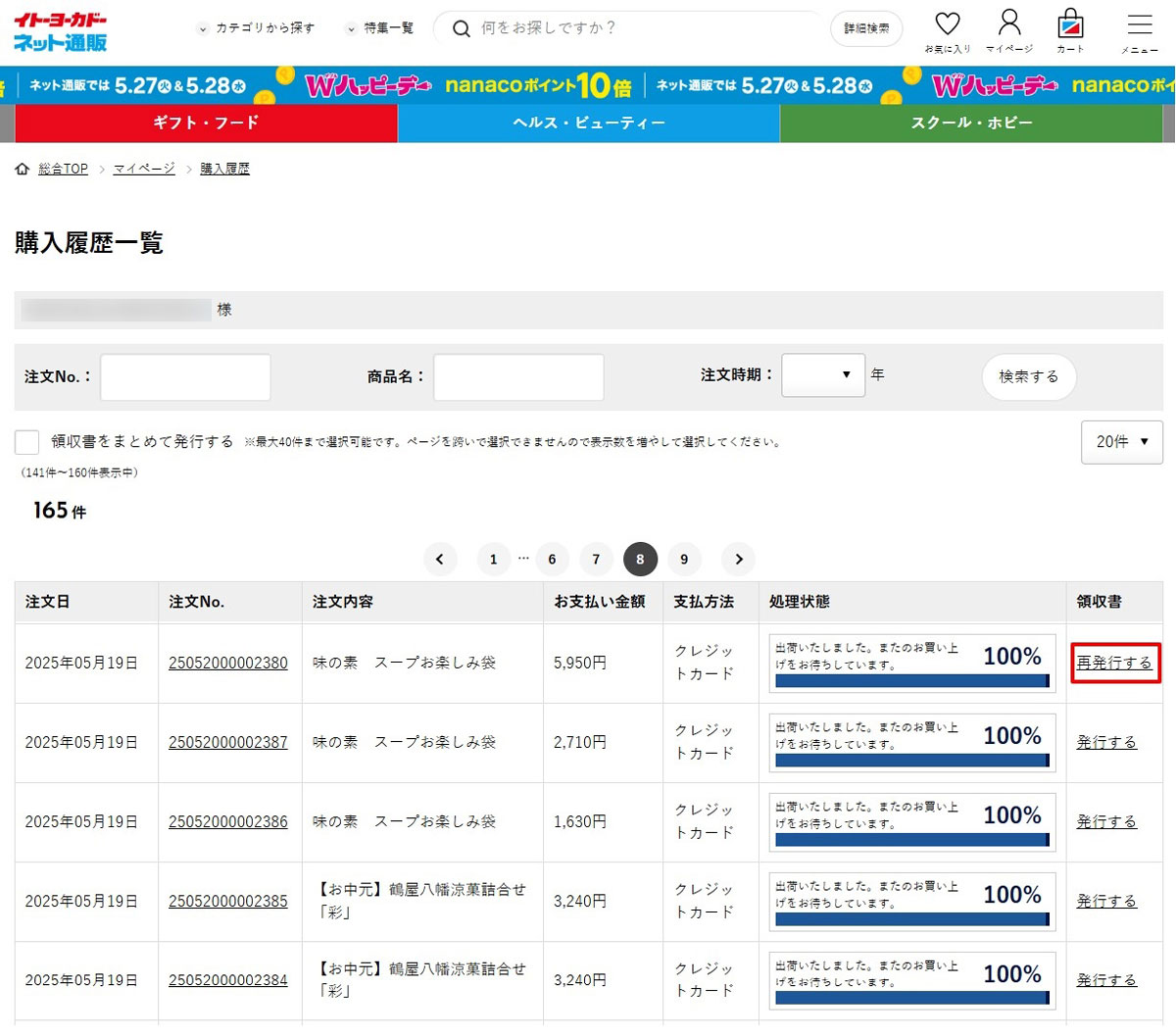Click the 注文No. input field
Viewport: 1176px width, 1035px height.
click(x=185, y=377)
